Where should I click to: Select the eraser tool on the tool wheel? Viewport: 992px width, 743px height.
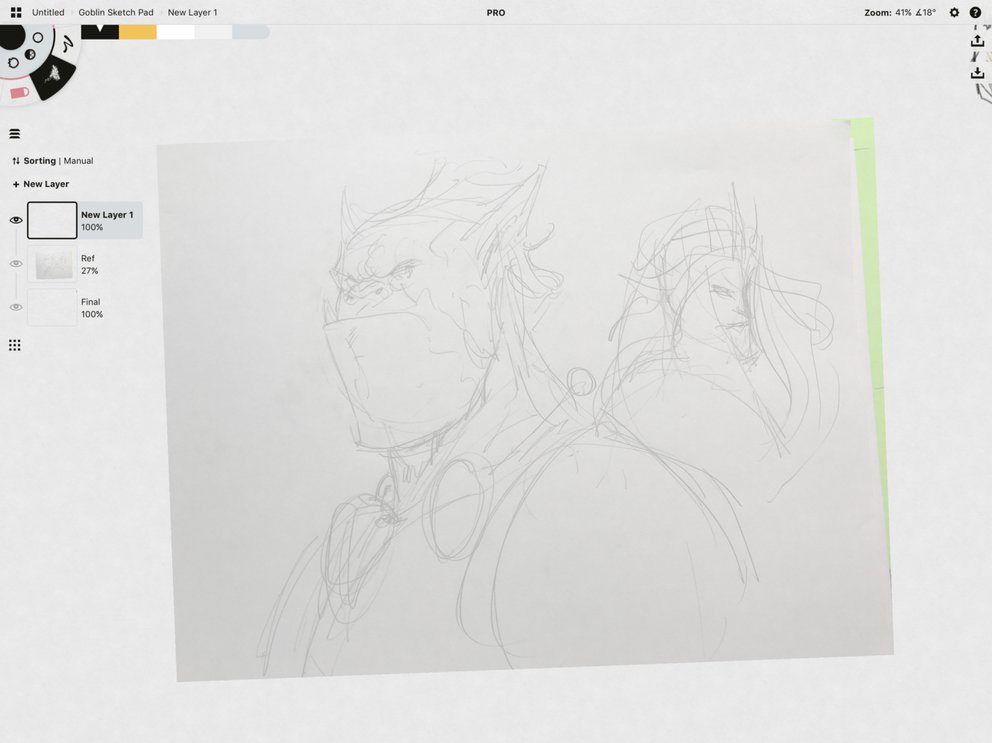tap(18, 92)
